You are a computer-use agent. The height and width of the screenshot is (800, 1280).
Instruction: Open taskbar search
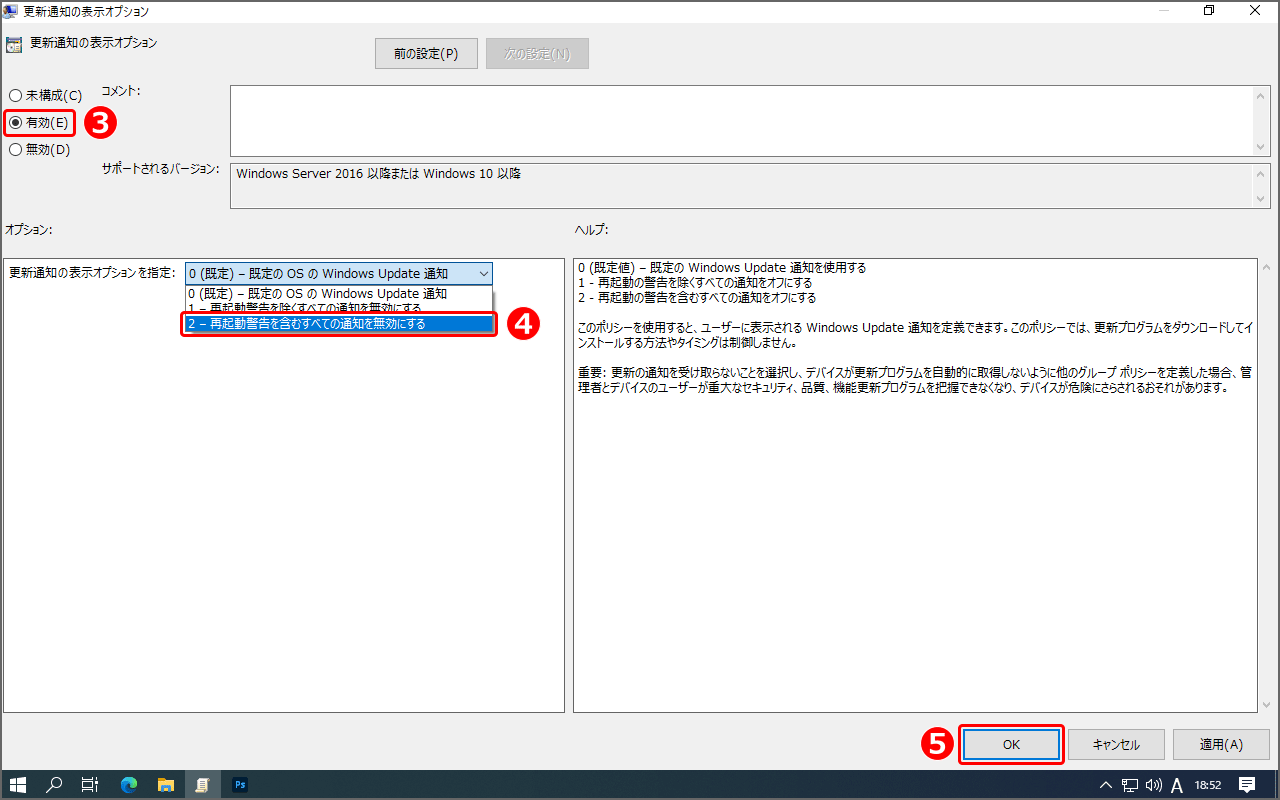55,785
